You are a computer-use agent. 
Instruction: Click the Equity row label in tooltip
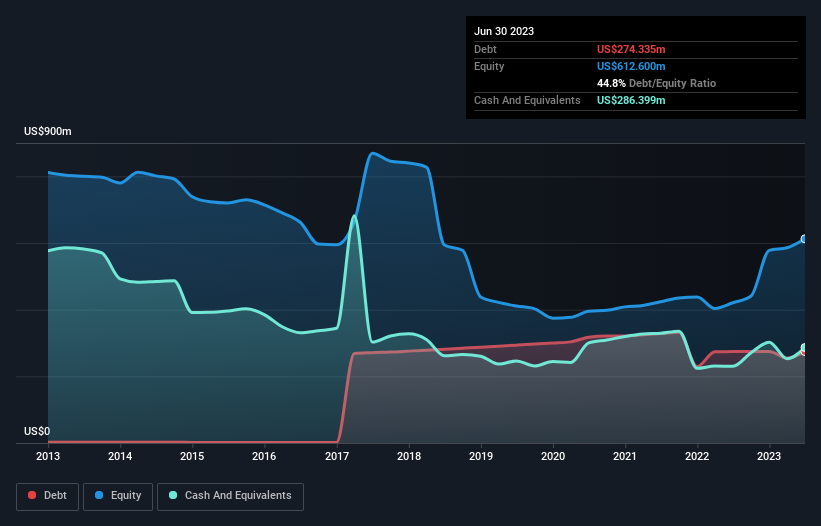pyautogui.click(x=489, y=66)
